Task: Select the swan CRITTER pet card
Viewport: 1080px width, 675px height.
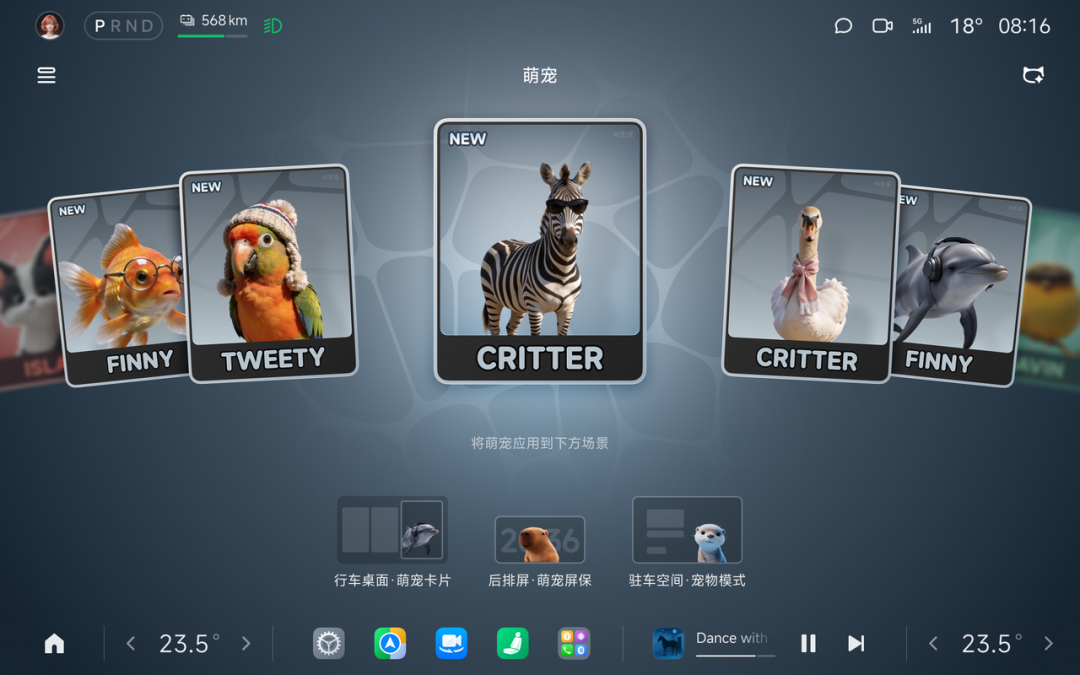Action: click(x=810, y=274)
